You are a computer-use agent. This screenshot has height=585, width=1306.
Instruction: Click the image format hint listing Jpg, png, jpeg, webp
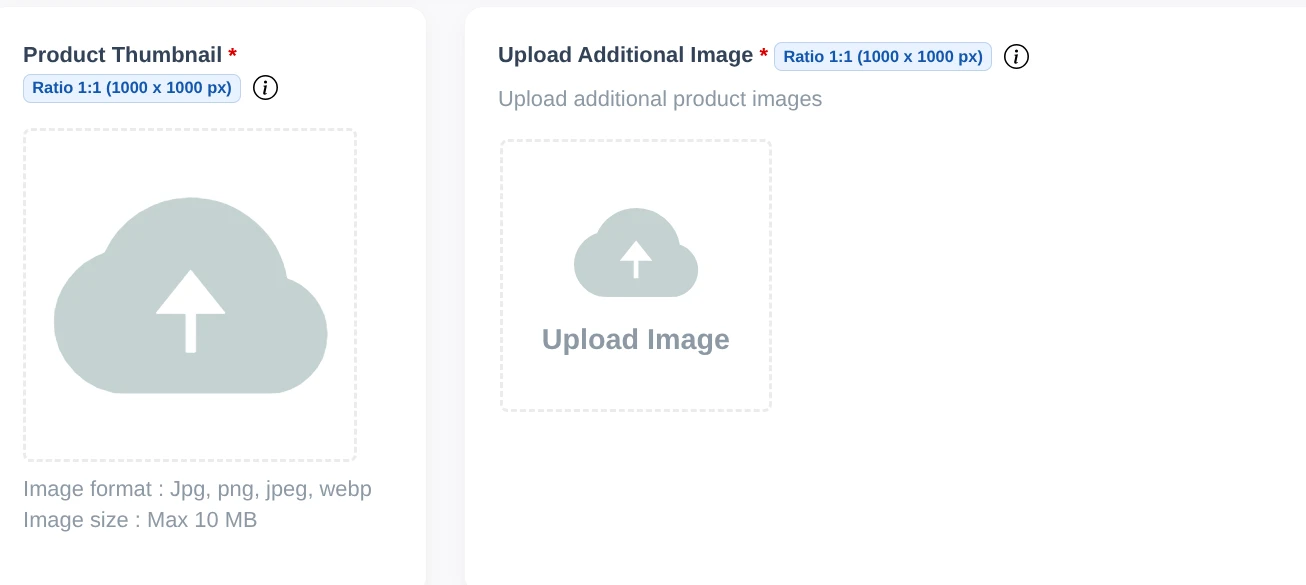pos(197,489)
